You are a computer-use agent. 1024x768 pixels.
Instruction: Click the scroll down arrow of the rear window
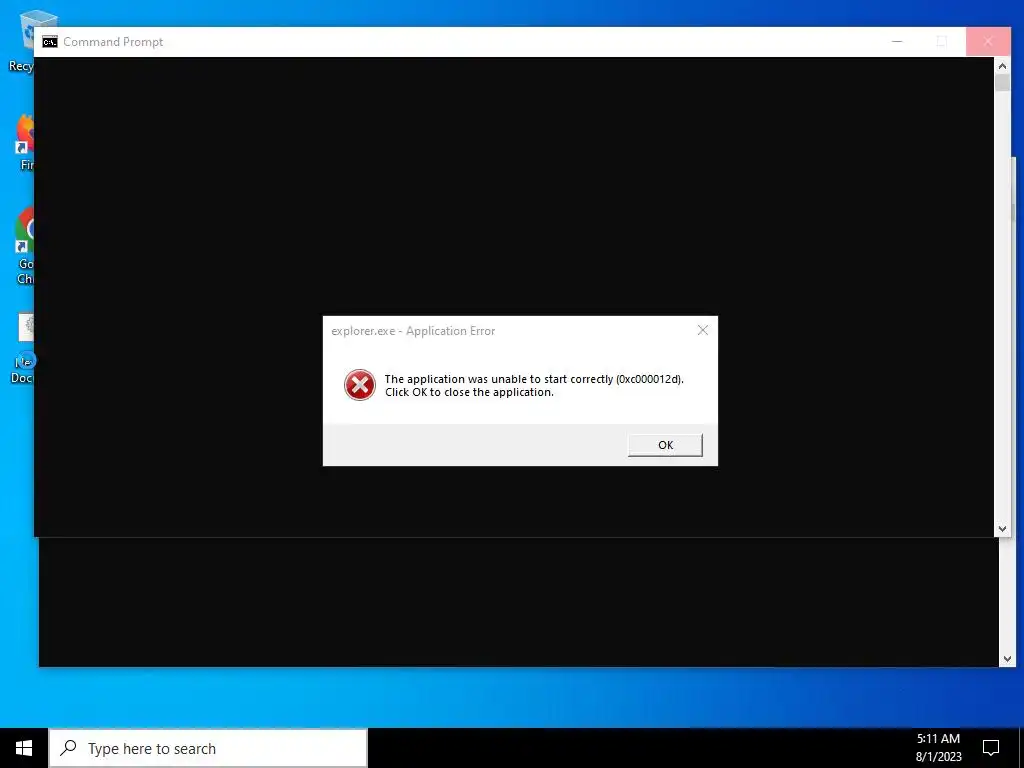click(1007, 659)
